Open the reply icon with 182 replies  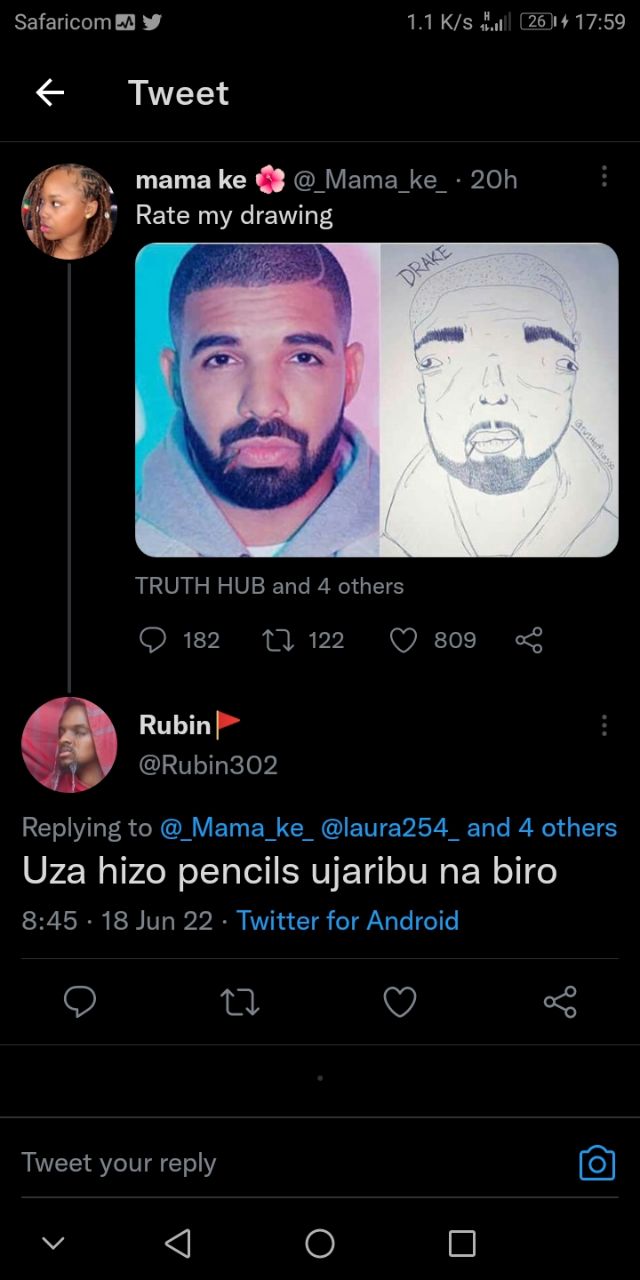(x=153, y=640)
